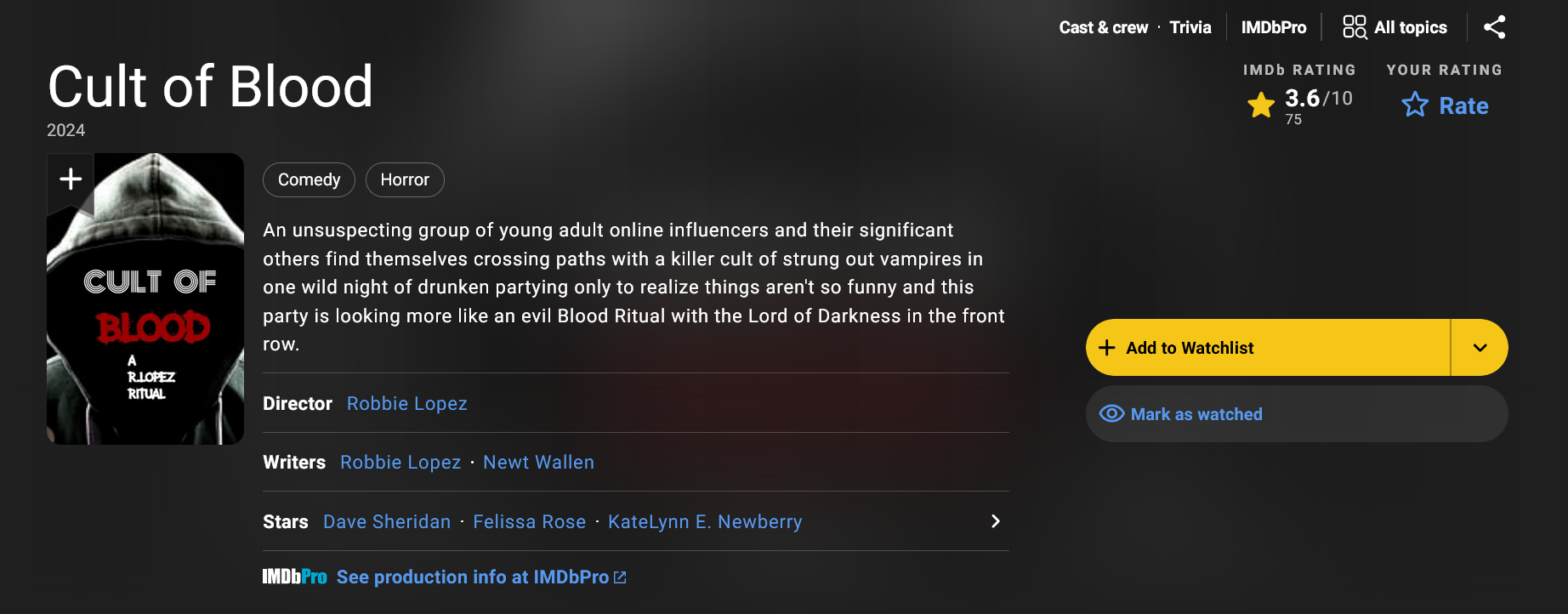Expand the Add to Watchlist dropdown arrow

[1480, 348]
